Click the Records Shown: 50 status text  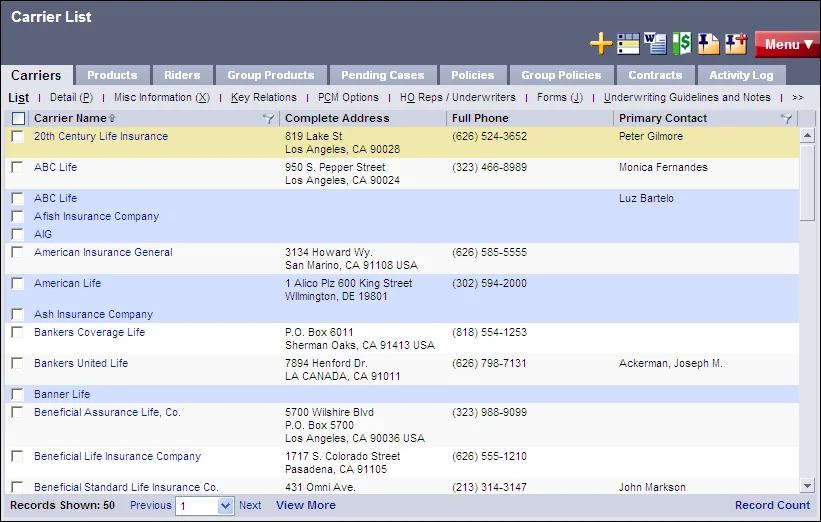(62, 505)
